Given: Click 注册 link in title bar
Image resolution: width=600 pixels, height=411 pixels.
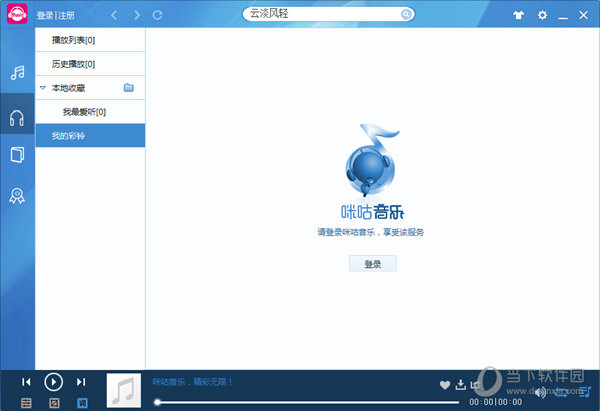Looking at the screenshot, I should point(66,16).
